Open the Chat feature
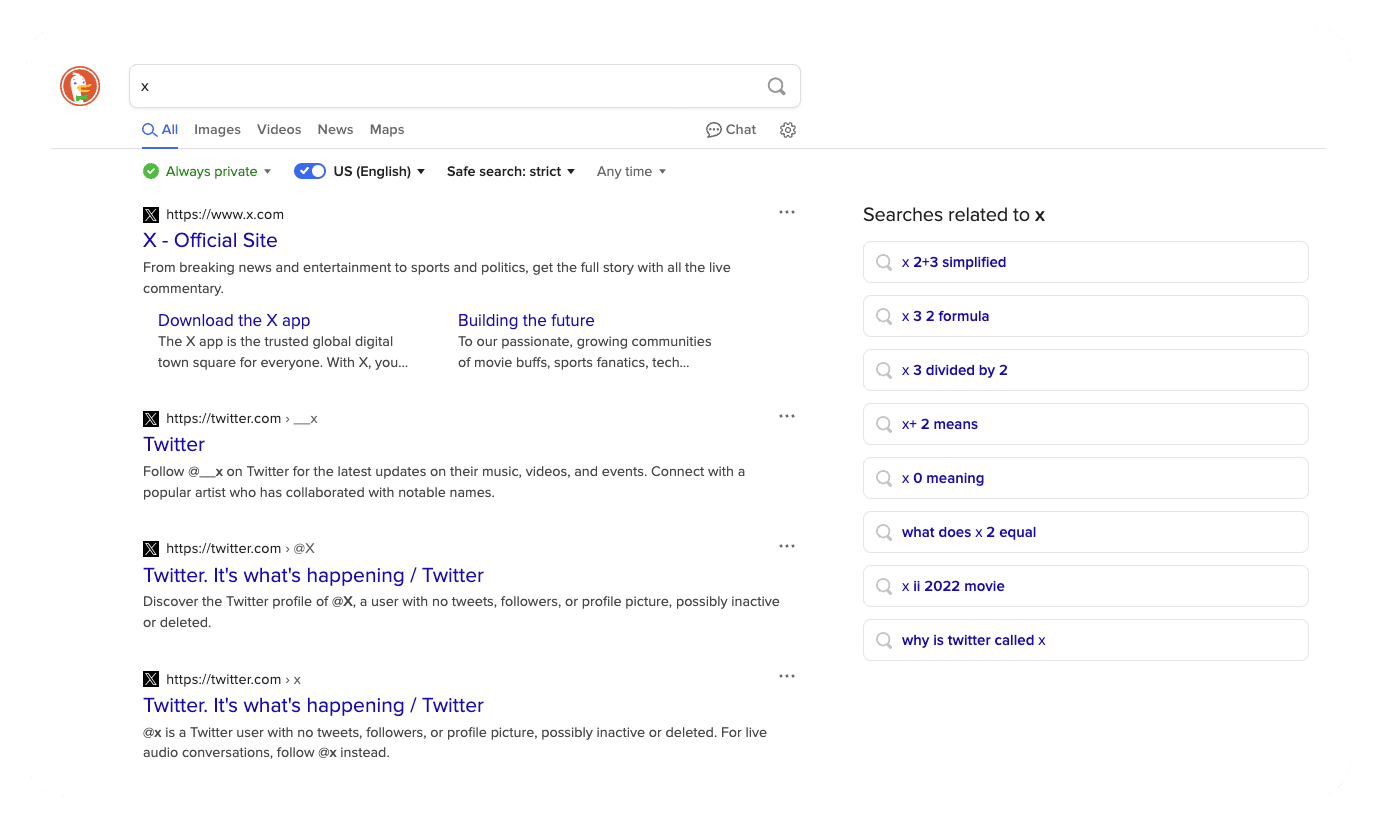This screenshot has height=823, width=1377. (x=731, y=130)
